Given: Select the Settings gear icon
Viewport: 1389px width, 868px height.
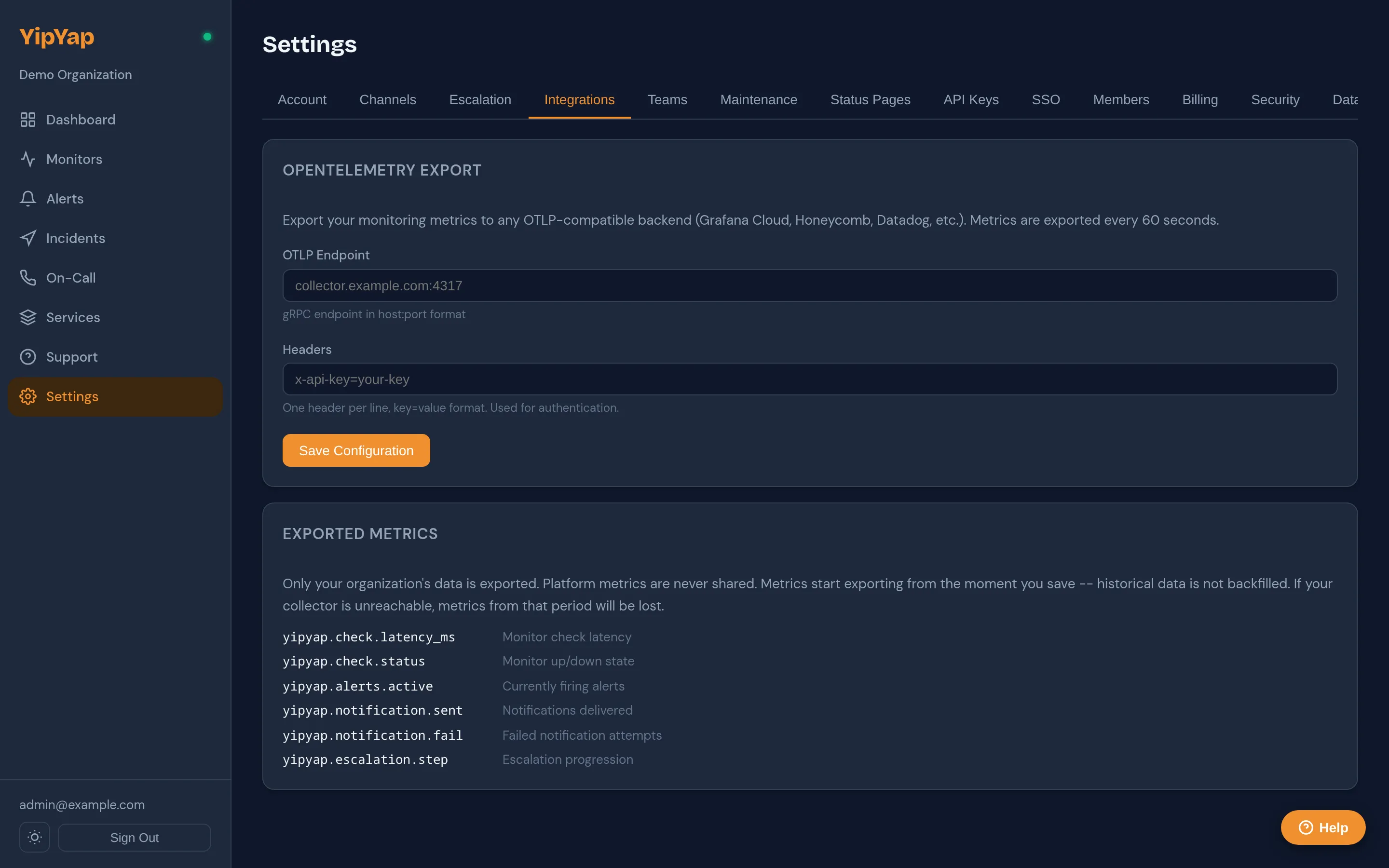Looking at the screenshot, I should (x=28, y=396).
